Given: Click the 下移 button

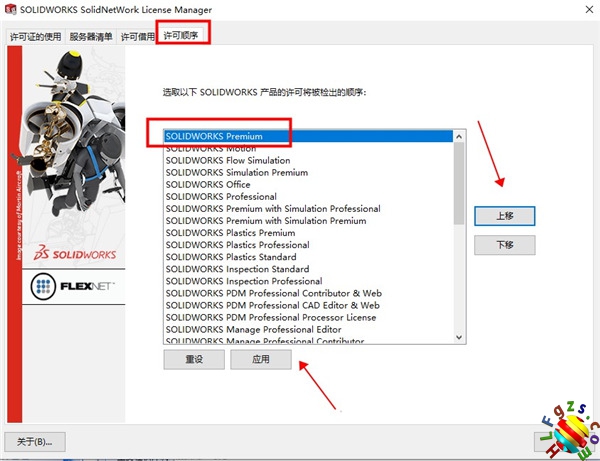Looking at the screenshot, I should (x=504, y=245).
